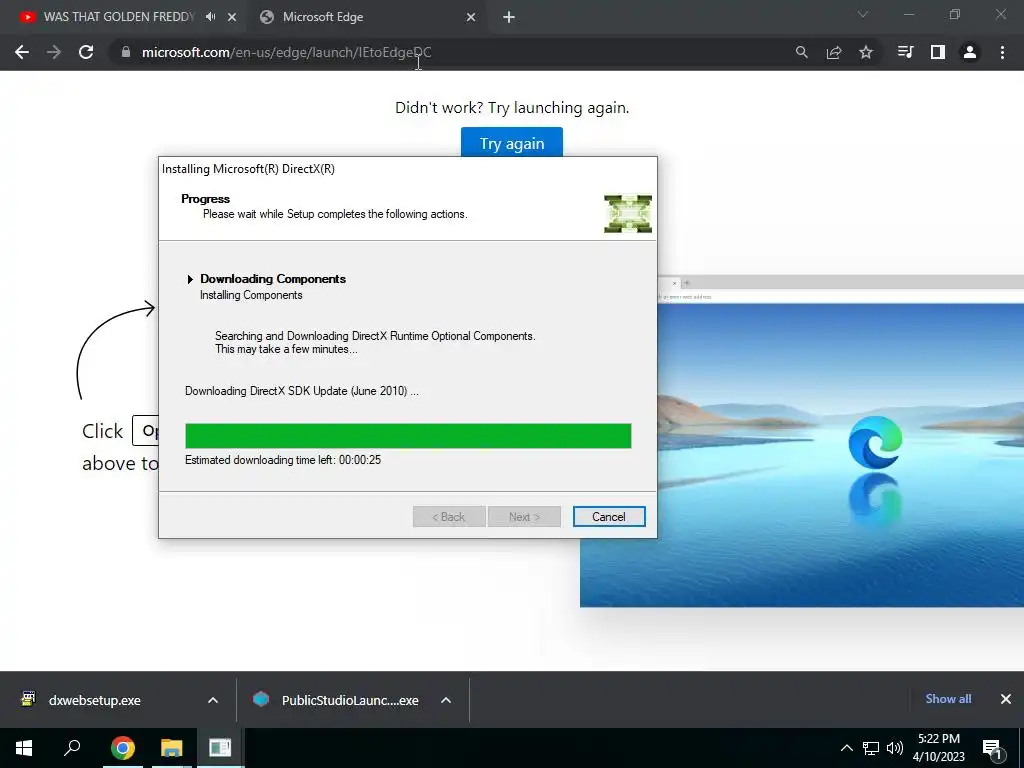
Task: Click the Downloading DirectX SDK Update text
Action: pyautogui.click(x=302, y=391)
